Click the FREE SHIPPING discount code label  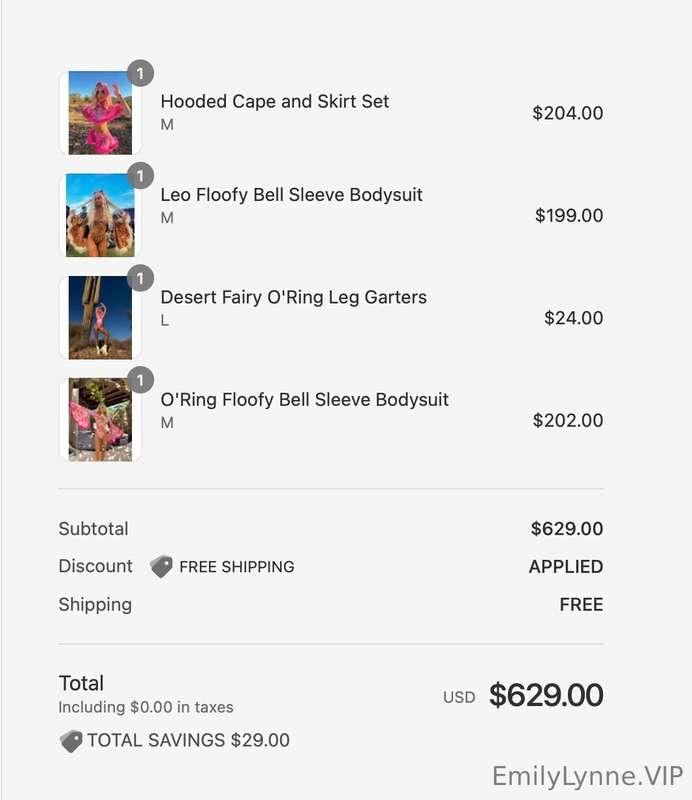236,567
